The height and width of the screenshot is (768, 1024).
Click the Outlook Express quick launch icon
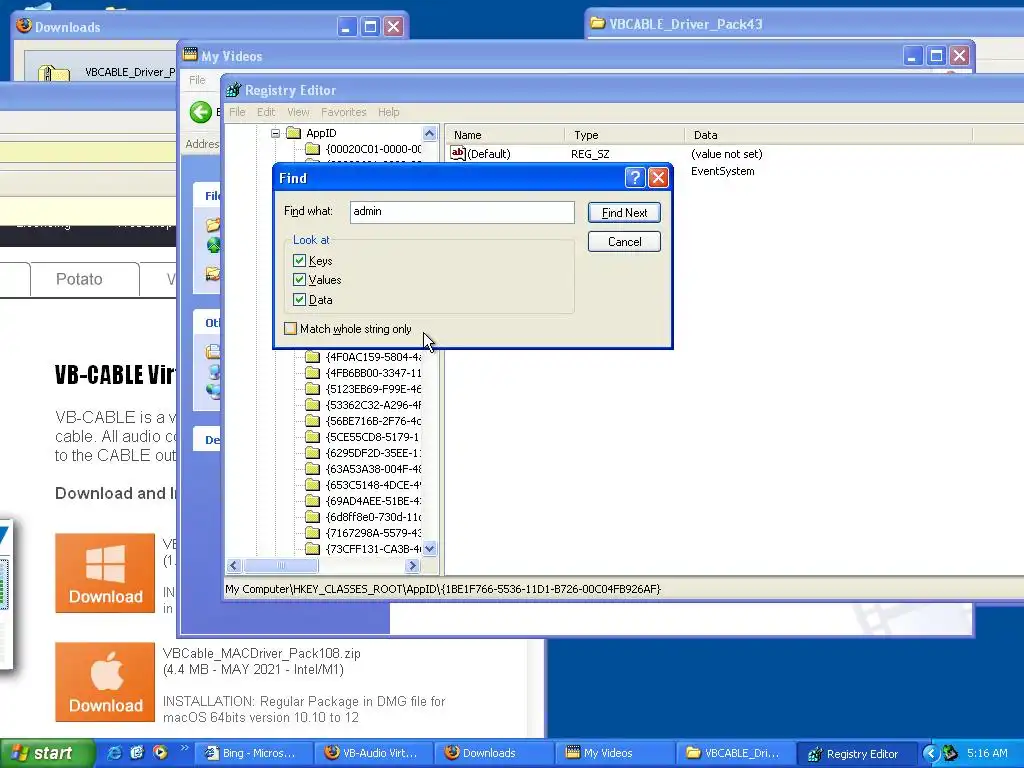(x=136, y=753)
